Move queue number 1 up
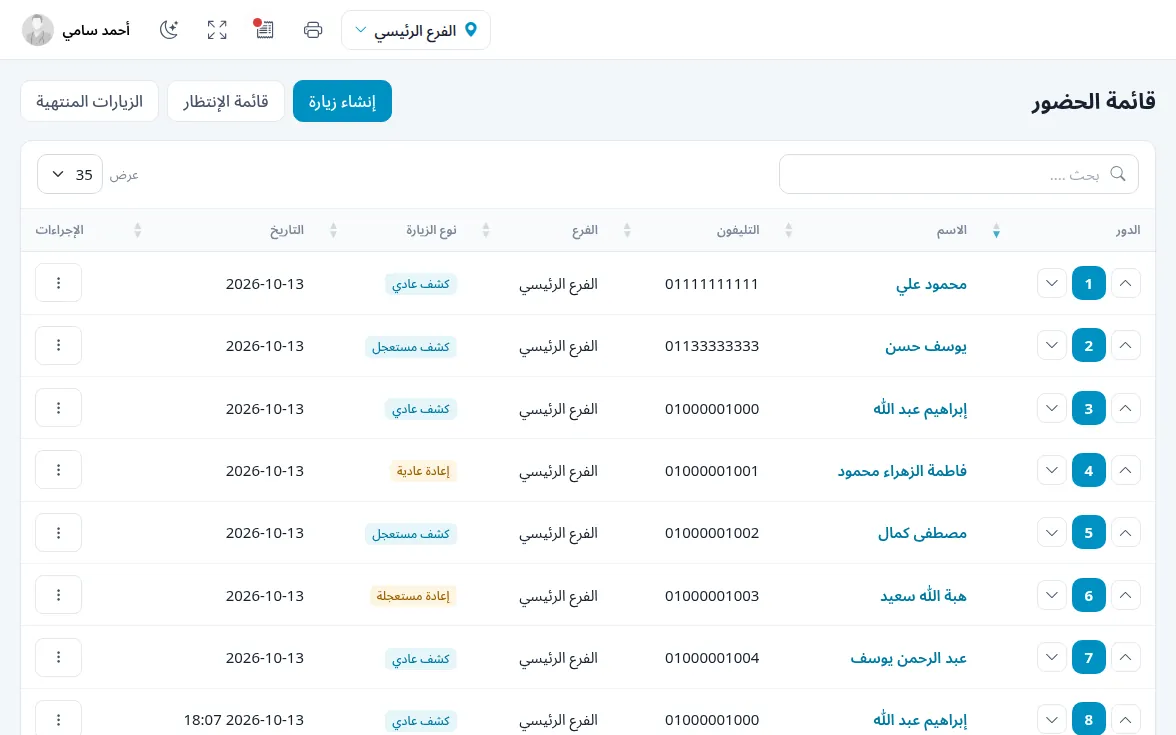 [x=1125, y=284]
